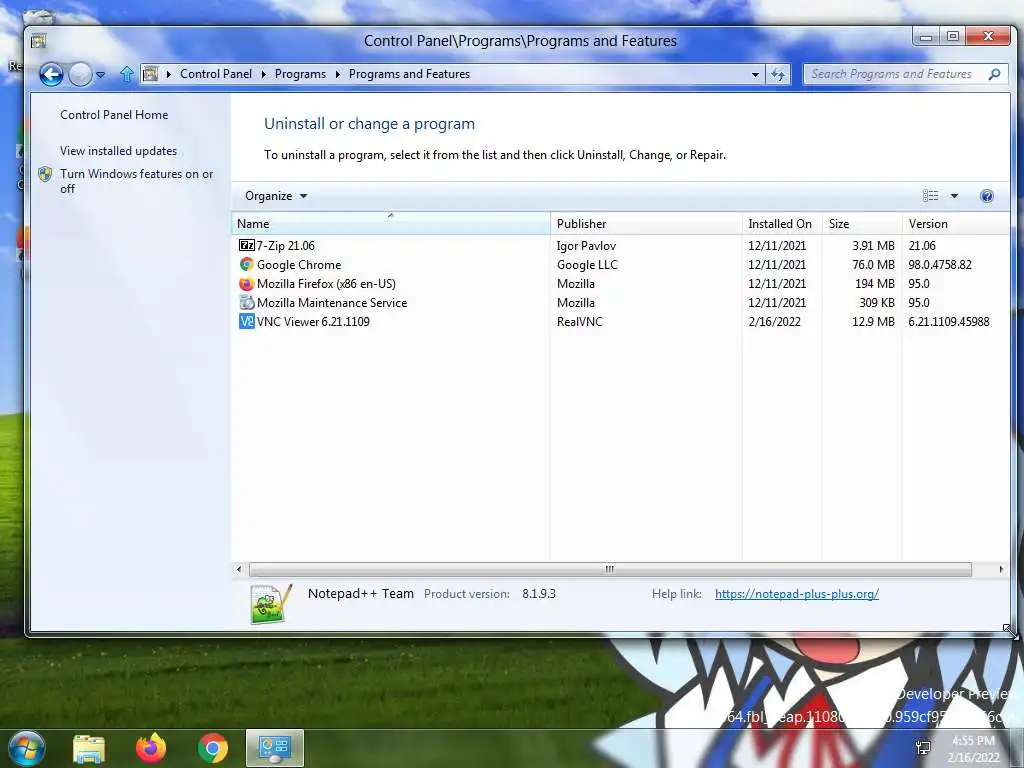This screenshot has width=1024, height=768.
Task: Select the Google Chrome program icon
Action: [x=247, y=264]
